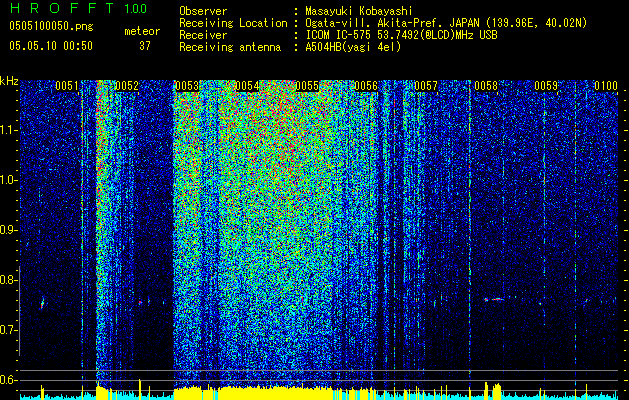Click the meteor label

pos(142,31)
